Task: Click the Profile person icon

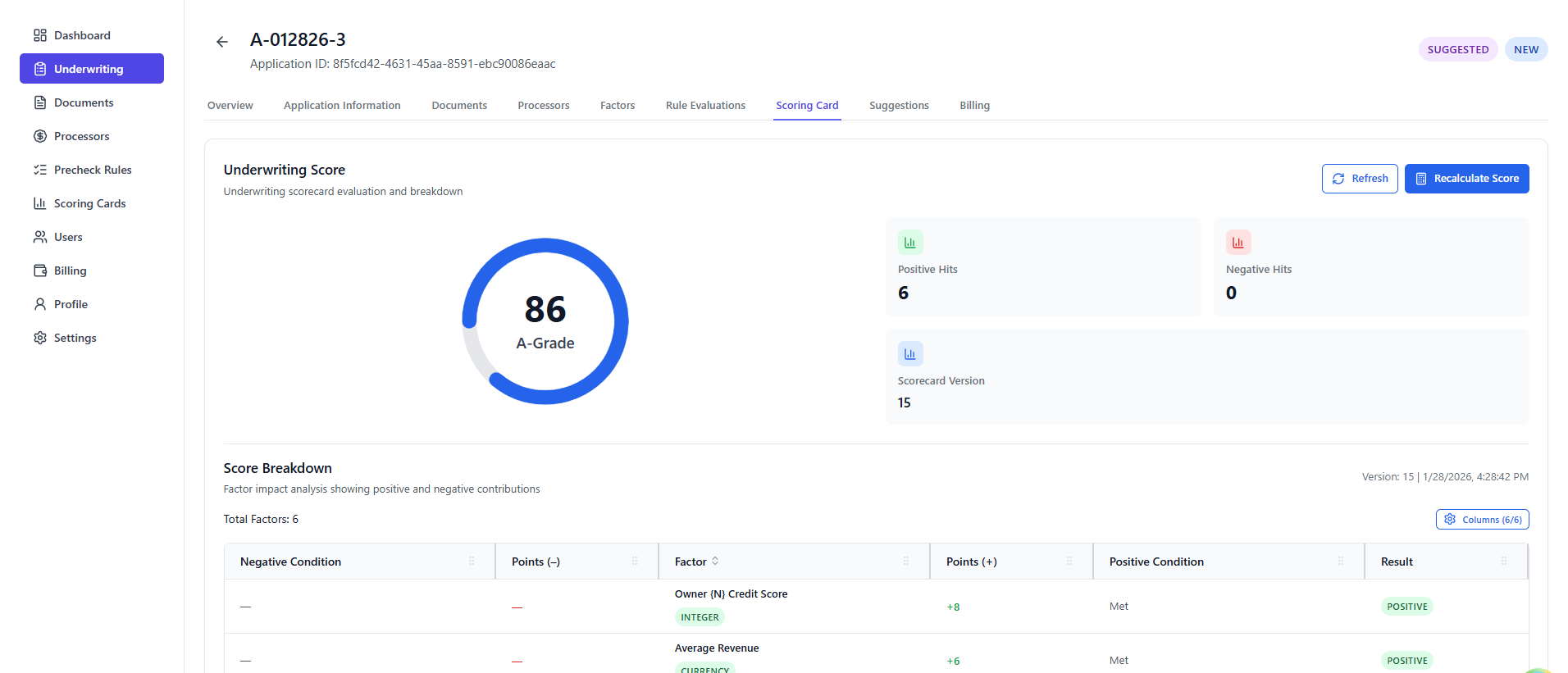Action: click(39, 304)
